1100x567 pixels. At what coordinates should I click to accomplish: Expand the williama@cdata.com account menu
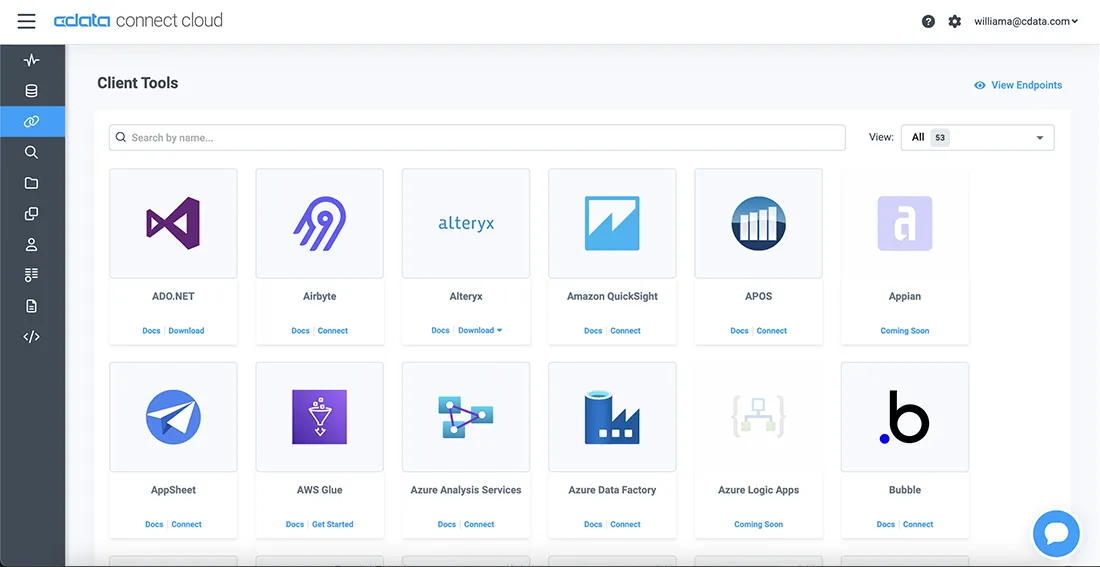tap(1026, 21)
